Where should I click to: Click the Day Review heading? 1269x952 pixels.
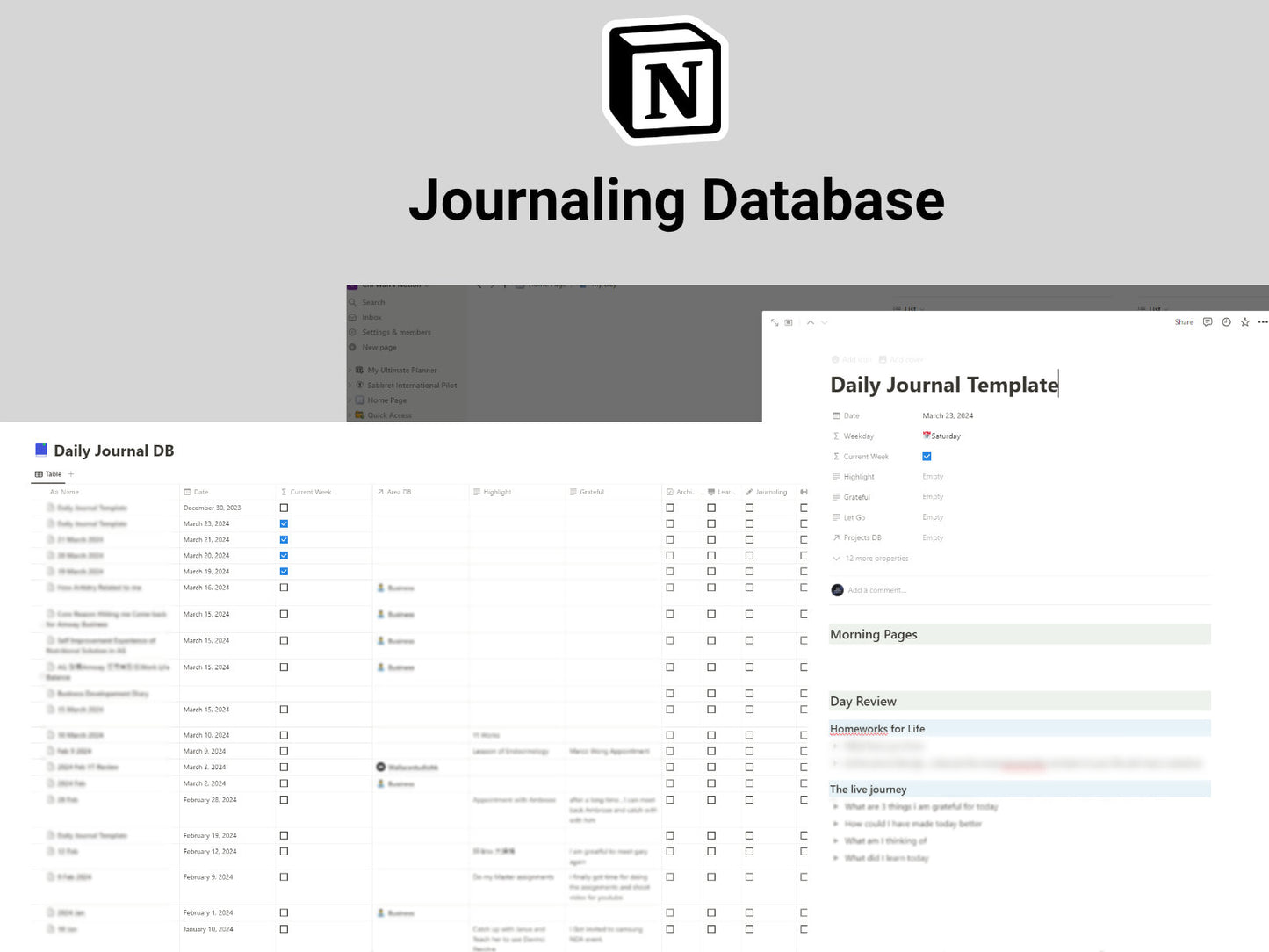point(863,701)
